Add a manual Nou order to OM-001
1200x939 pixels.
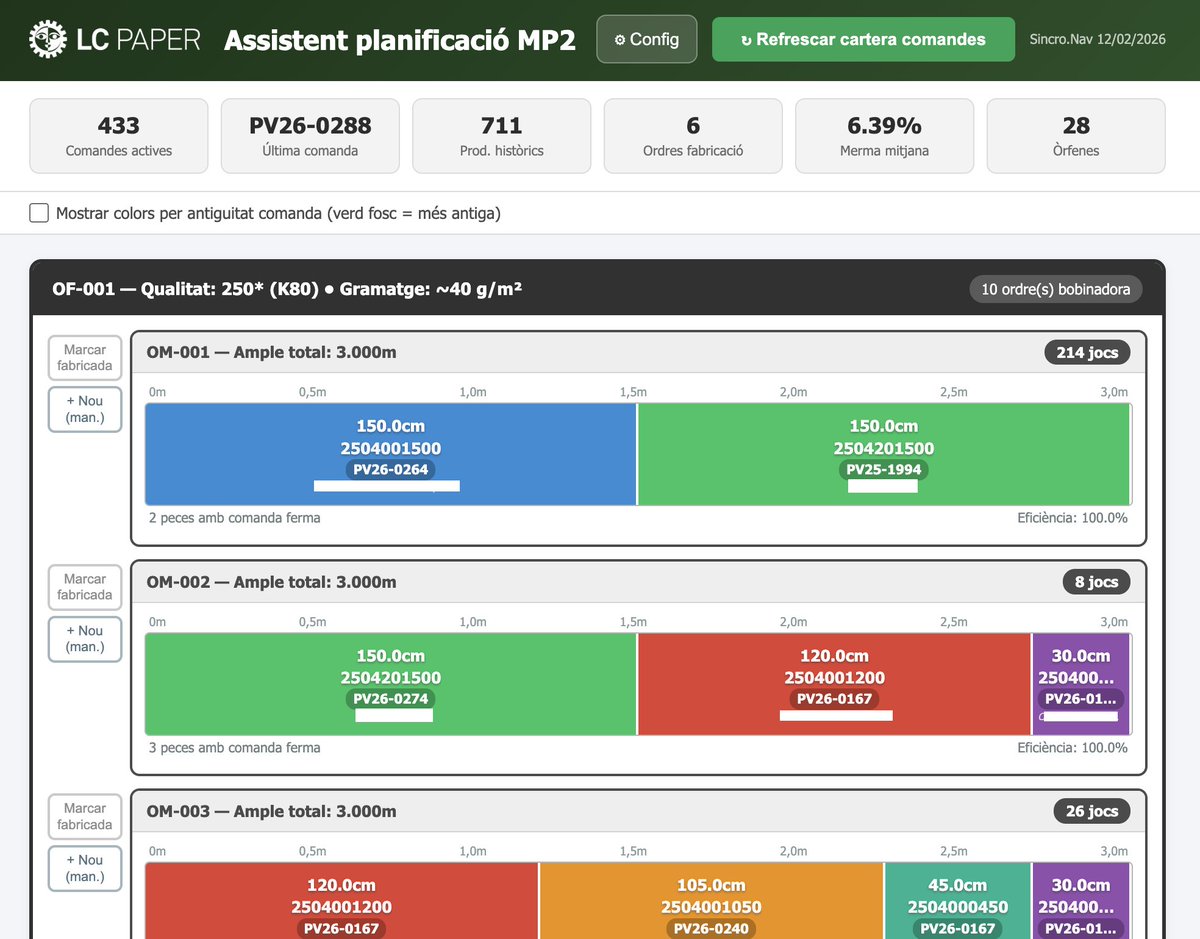[x=85, y=409]
